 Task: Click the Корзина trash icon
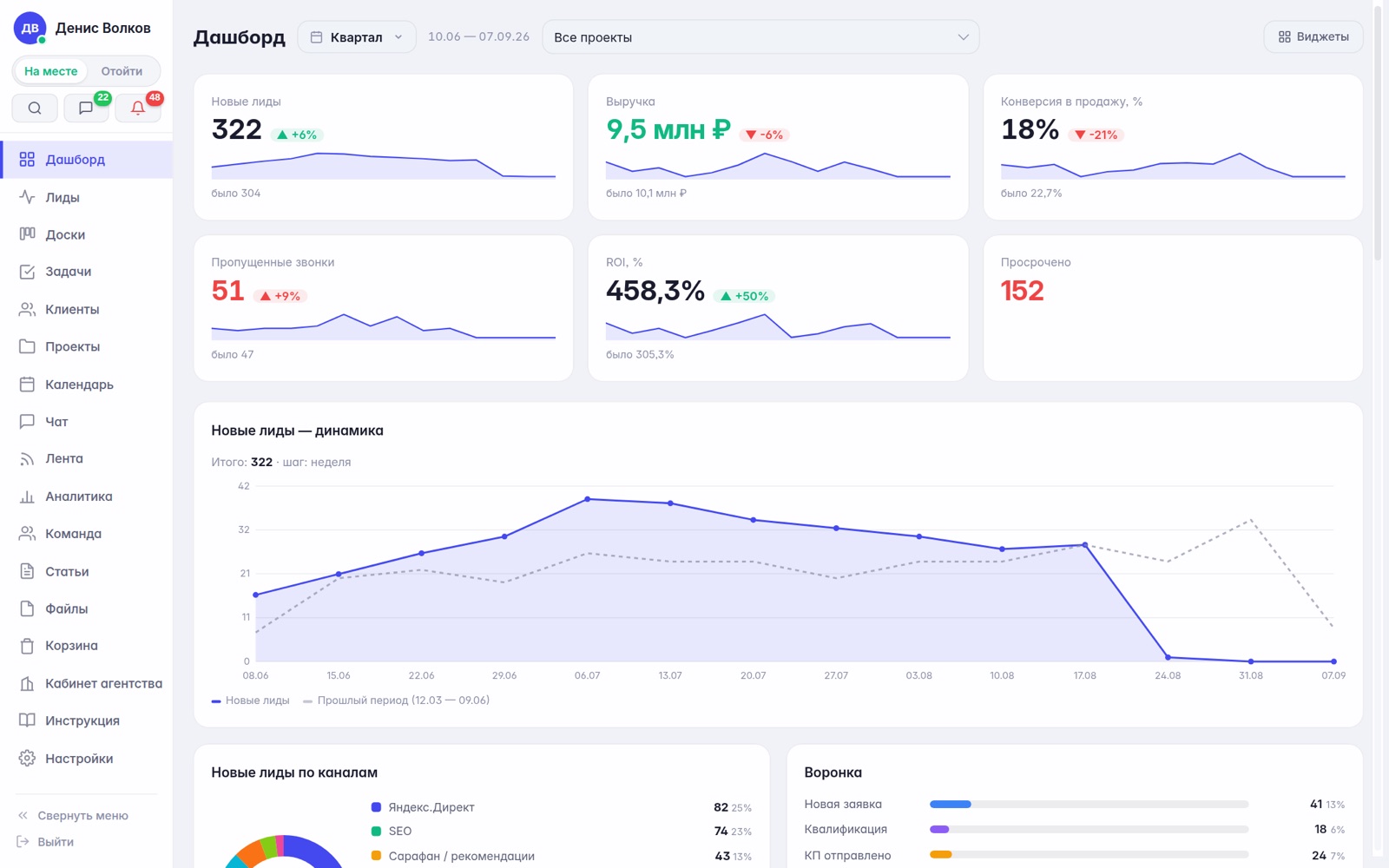point(27,646)
